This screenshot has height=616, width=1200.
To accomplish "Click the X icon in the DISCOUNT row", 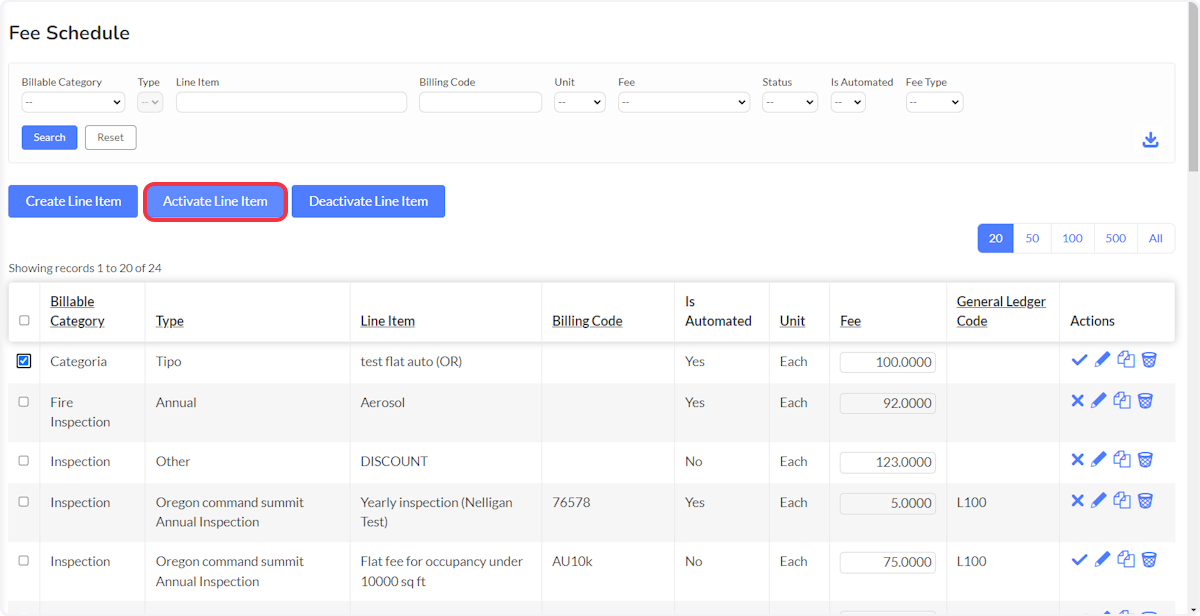I will pyautogui.click(x=1077, y=460).
